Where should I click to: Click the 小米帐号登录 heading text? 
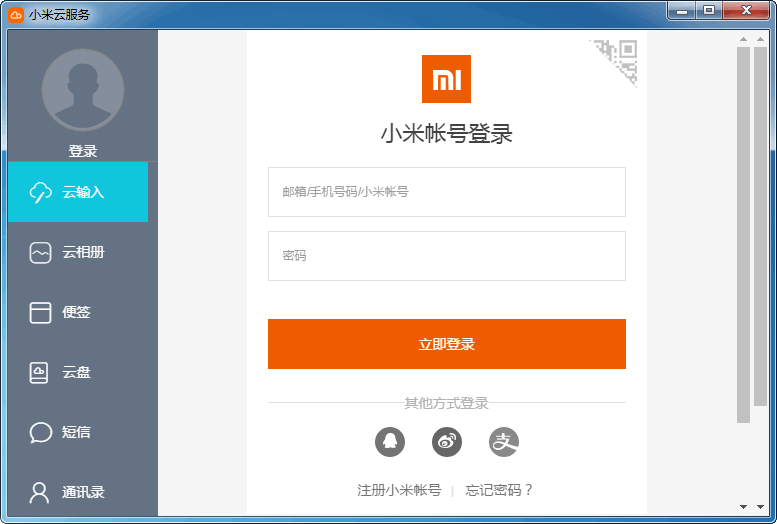pyautogui.click(x=446, y=134)
